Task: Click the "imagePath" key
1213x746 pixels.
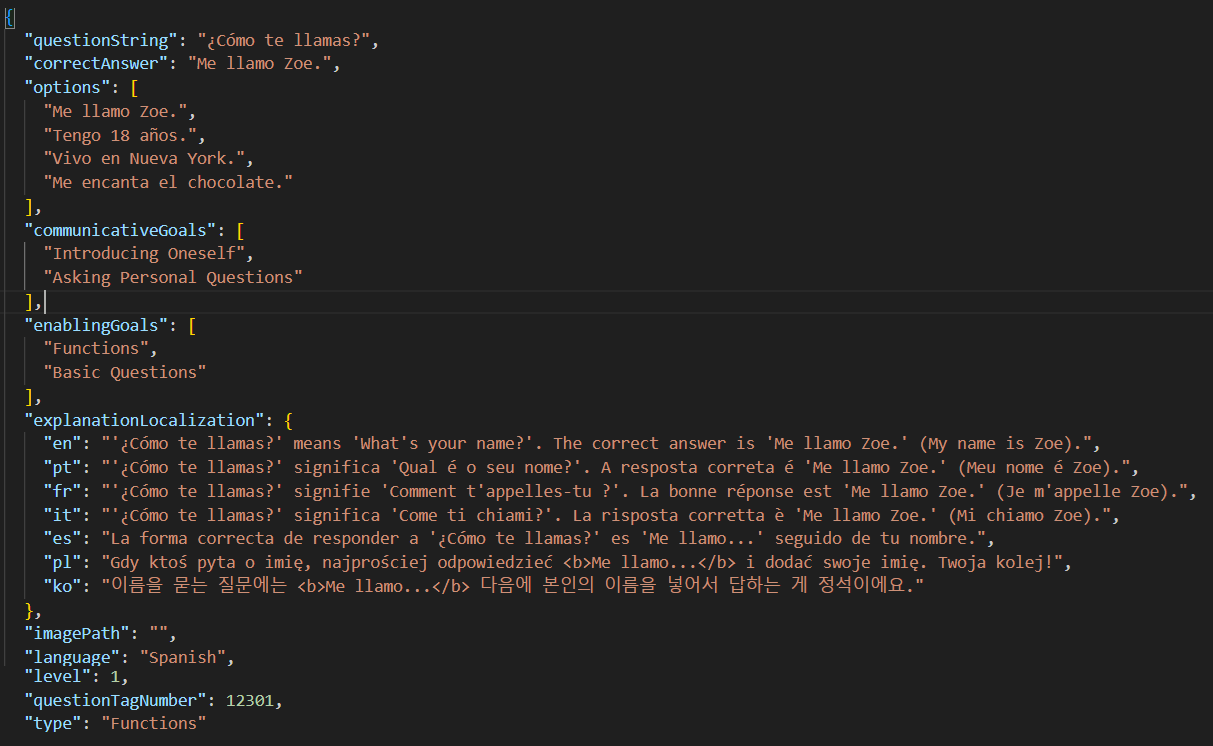Action: click(77, 633)
